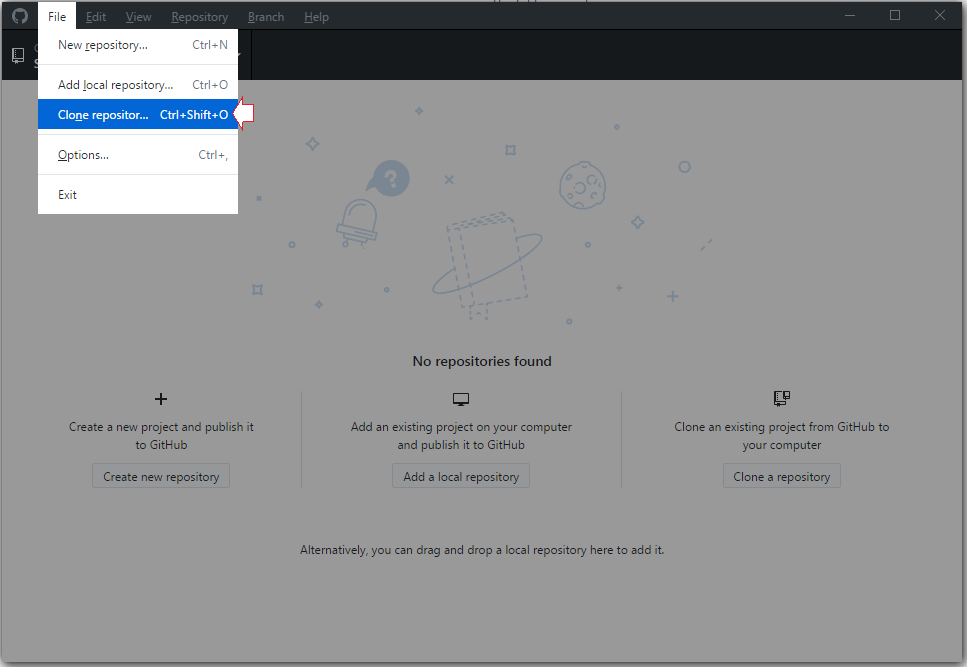The height and width of the screenshot is (667, 967).
Task: Click the computer monitor icon above Add existing project
Action: [461, 399]
